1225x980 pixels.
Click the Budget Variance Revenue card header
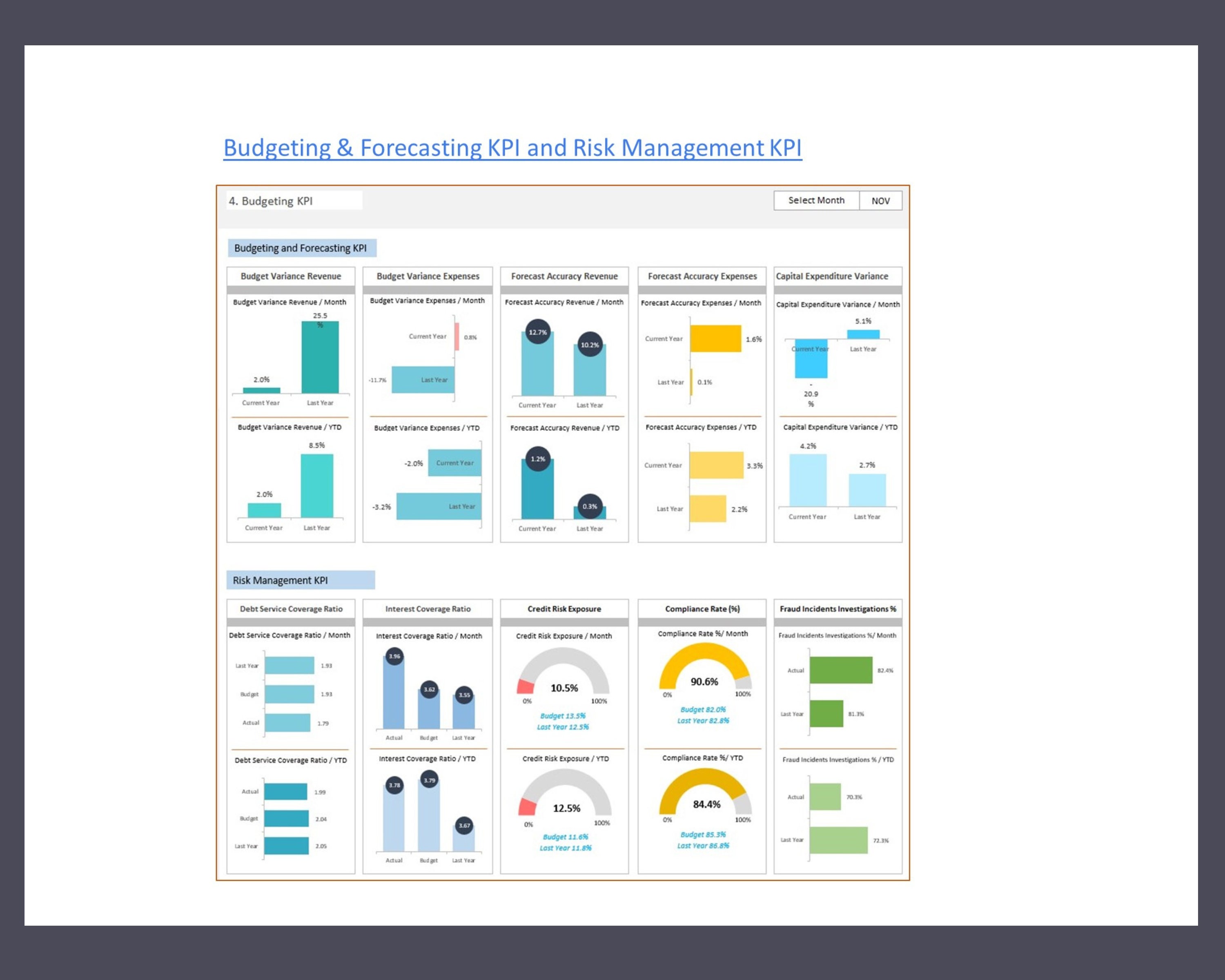click(290, 276)
